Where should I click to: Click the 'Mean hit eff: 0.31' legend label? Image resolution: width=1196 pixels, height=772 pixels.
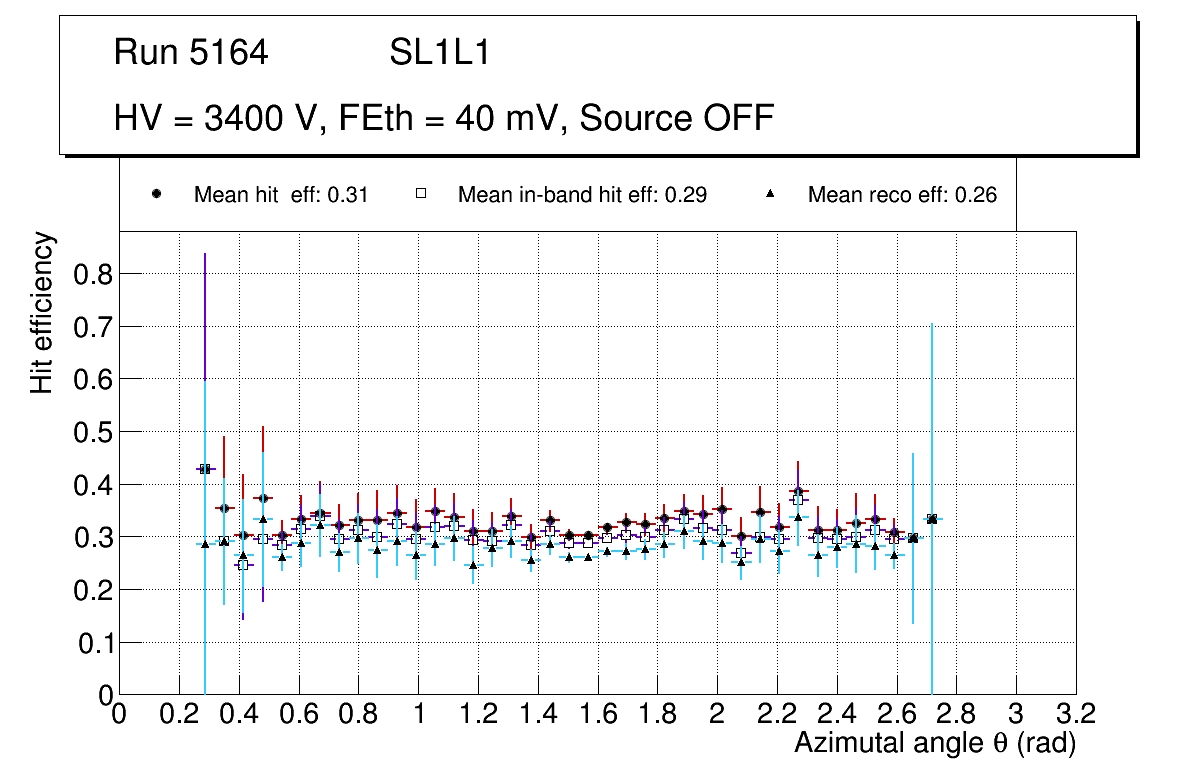(x=281, y=195)
